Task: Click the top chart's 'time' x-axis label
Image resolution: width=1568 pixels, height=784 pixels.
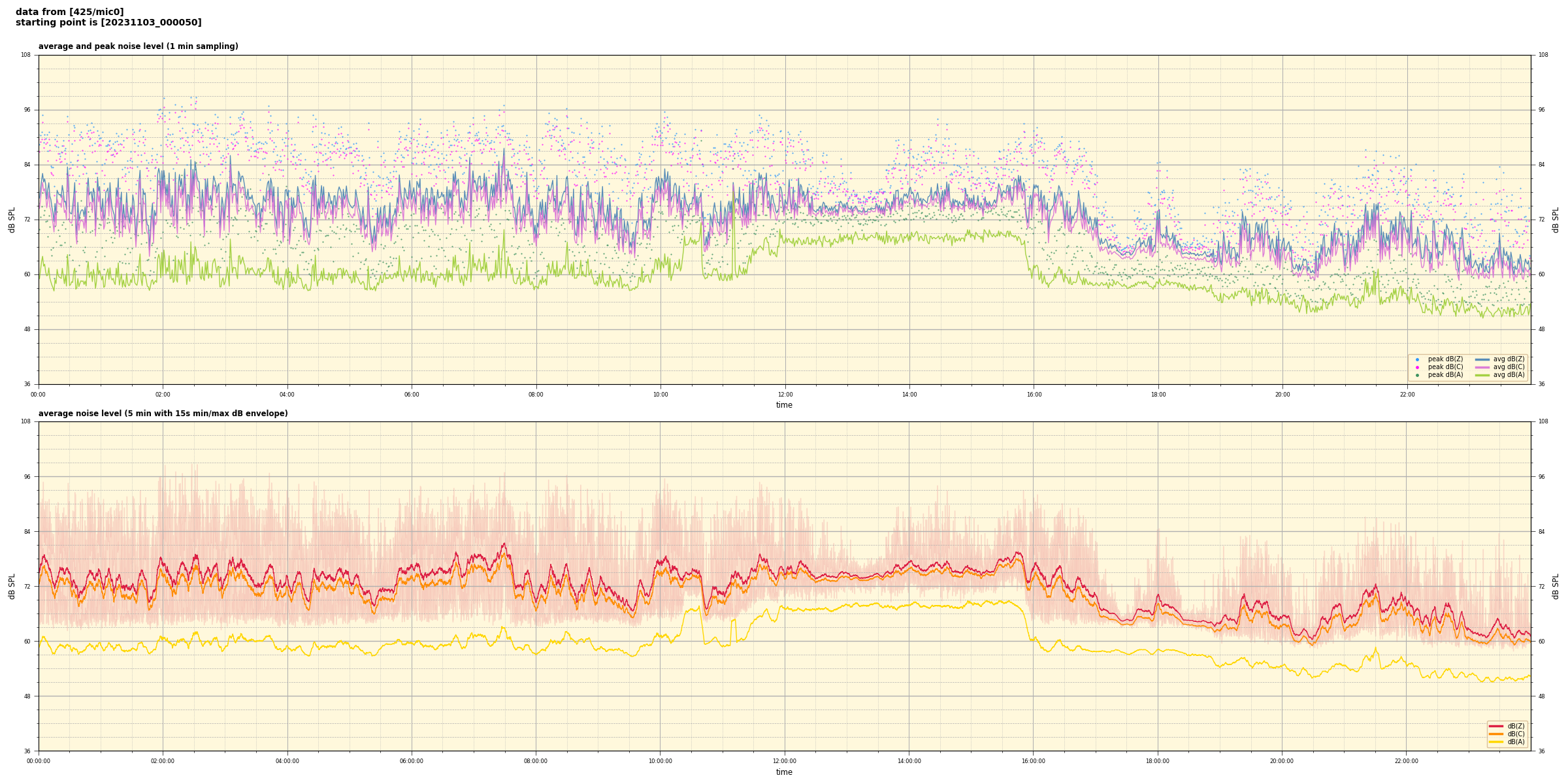Action: point(784,405)
